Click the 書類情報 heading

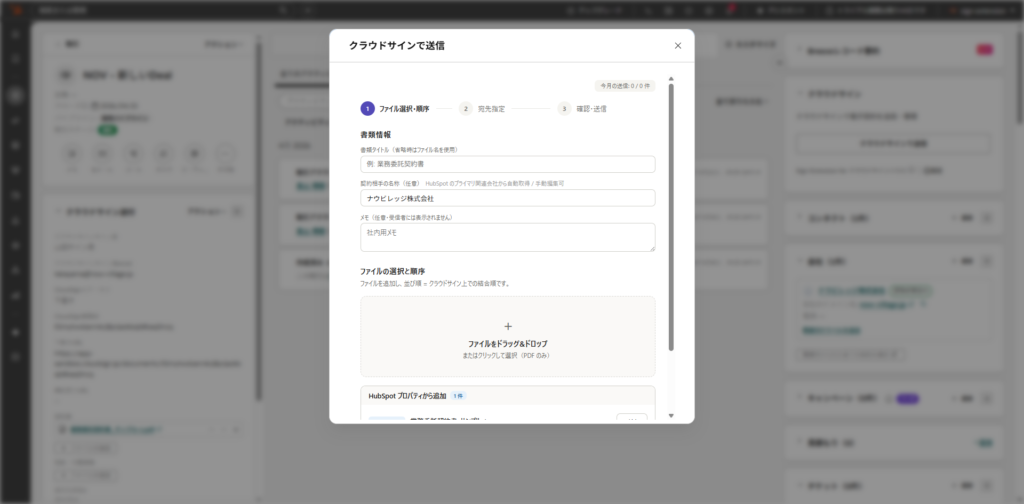click(x=376, y=134)
